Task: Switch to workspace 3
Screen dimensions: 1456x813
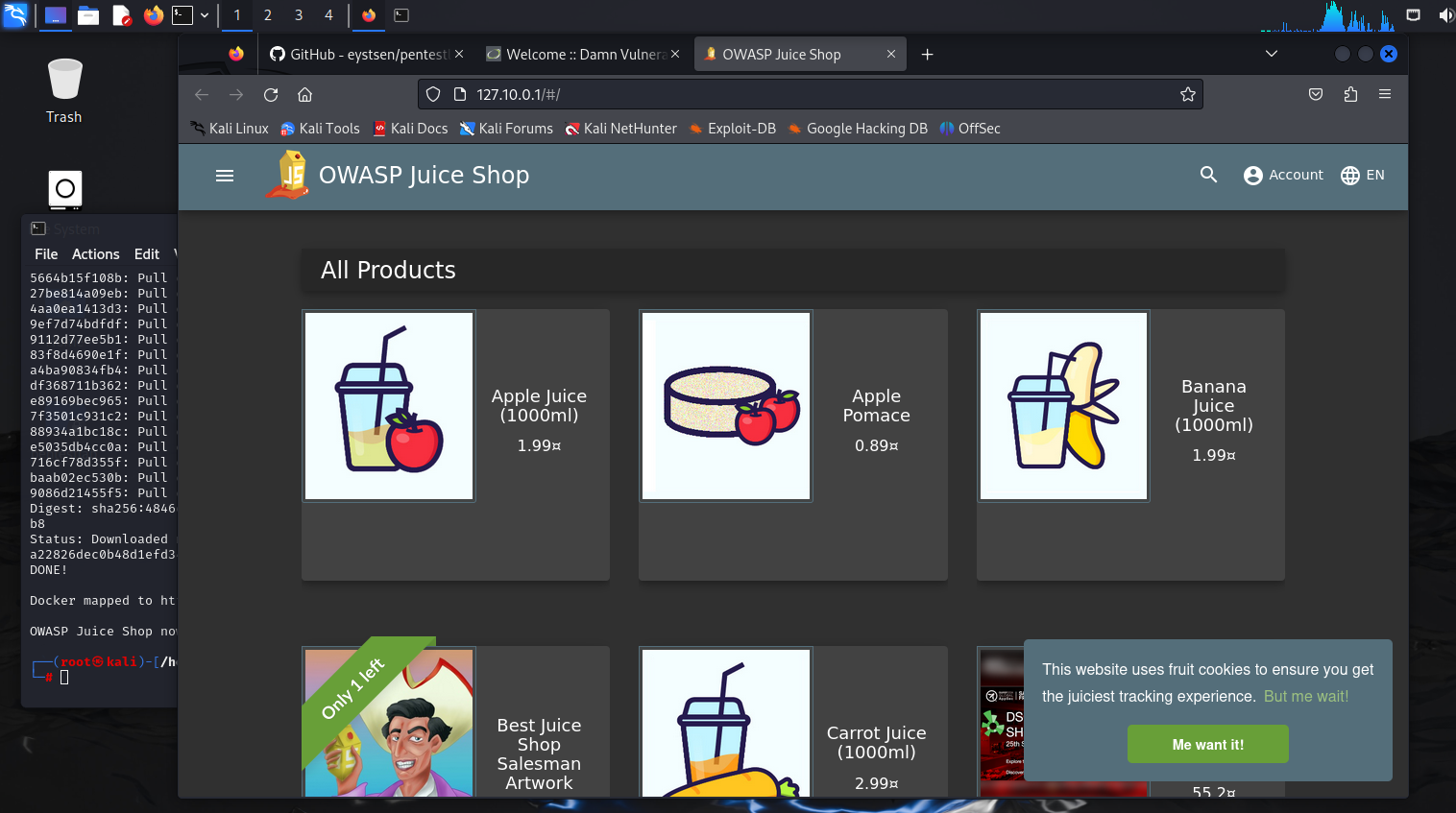Action: [x=299, y=15]
